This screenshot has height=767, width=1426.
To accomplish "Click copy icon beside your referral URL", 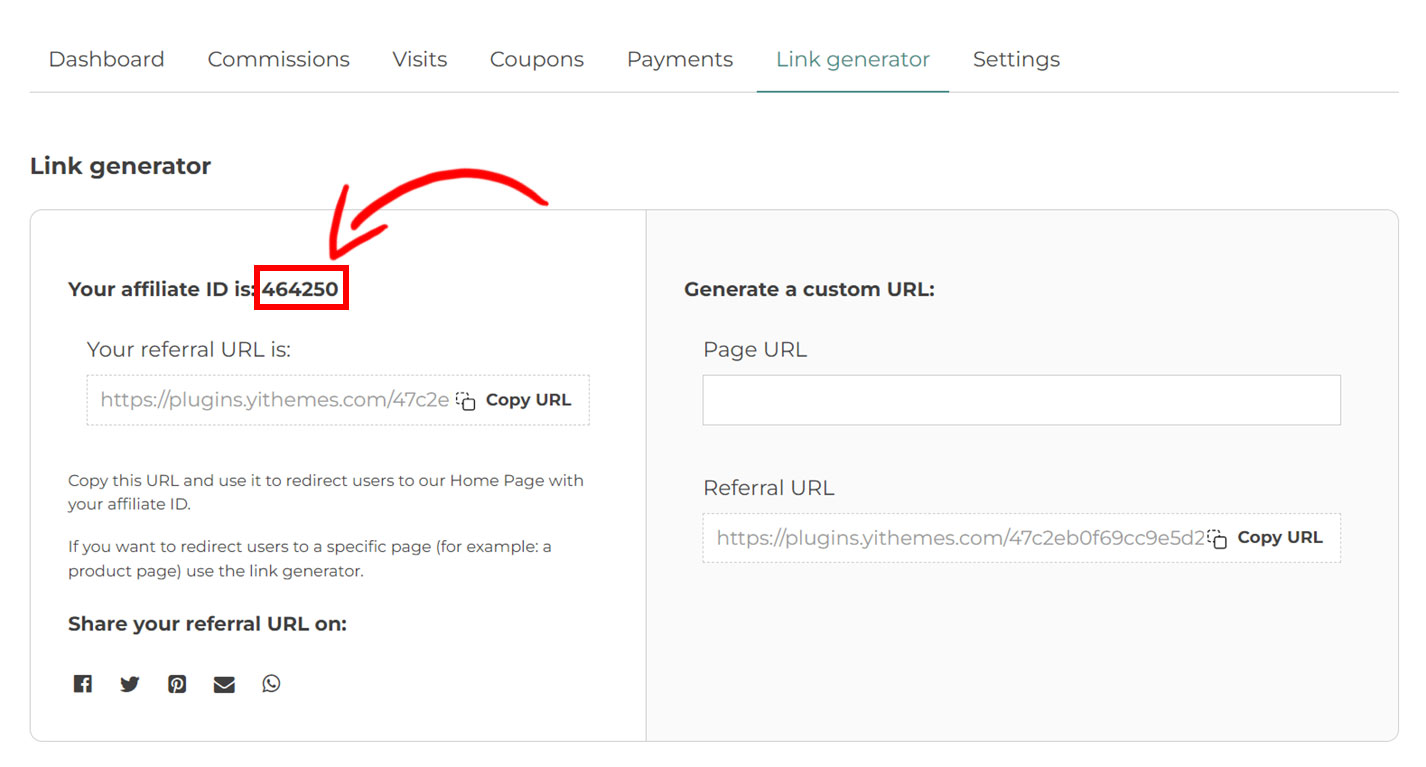I will click(466, 400).
